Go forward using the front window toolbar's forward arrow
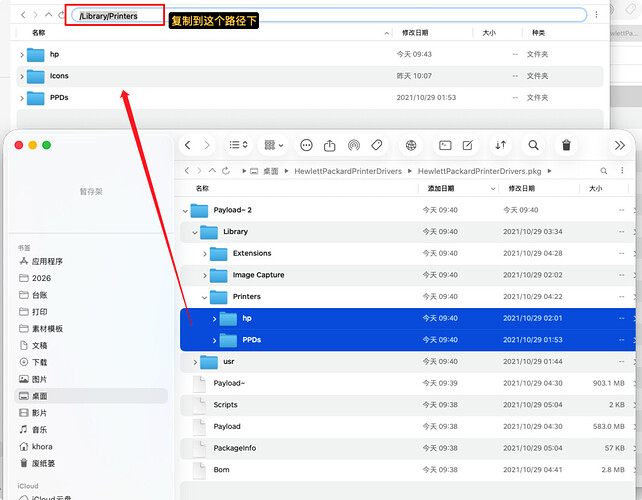 click(x=207, y=145)
